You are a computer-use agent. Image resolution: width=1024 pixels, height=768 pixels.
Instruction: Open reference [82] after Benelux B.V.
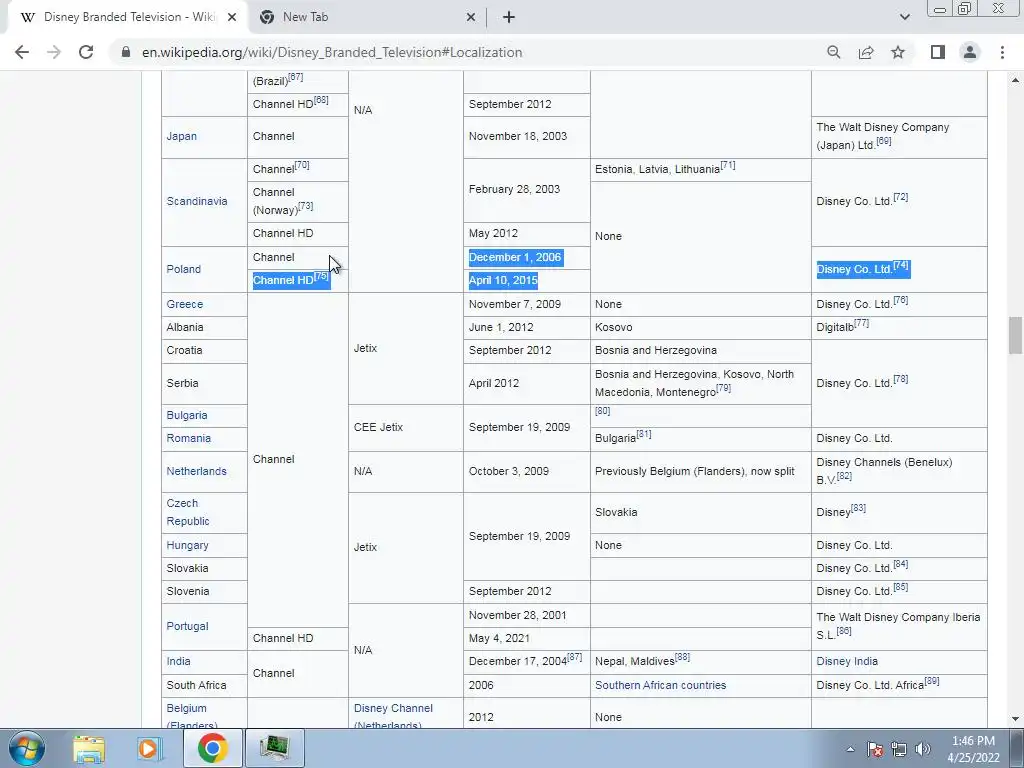(844, 476)
